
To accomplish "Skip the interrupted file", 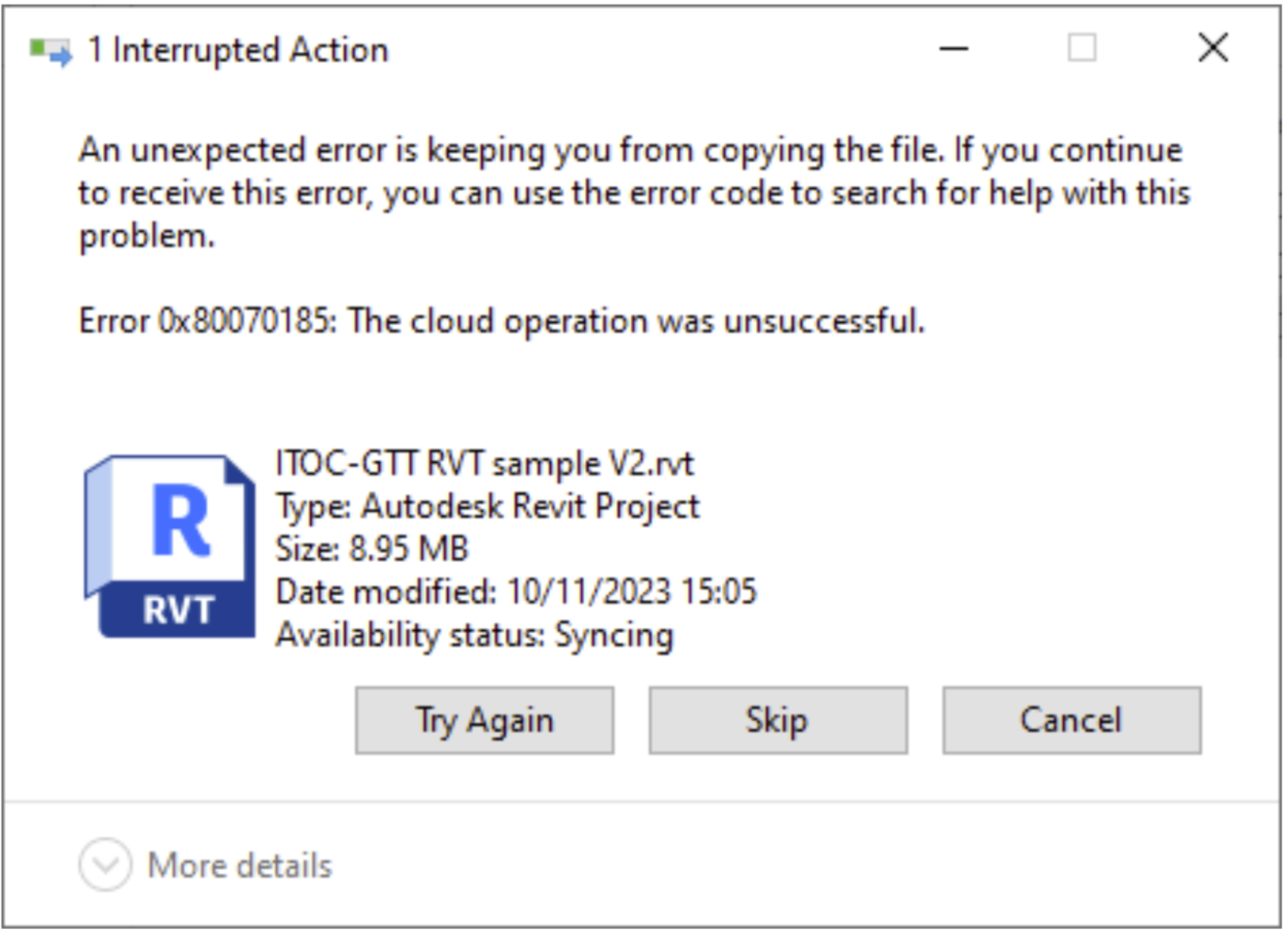I will click(x=778, y=720).
